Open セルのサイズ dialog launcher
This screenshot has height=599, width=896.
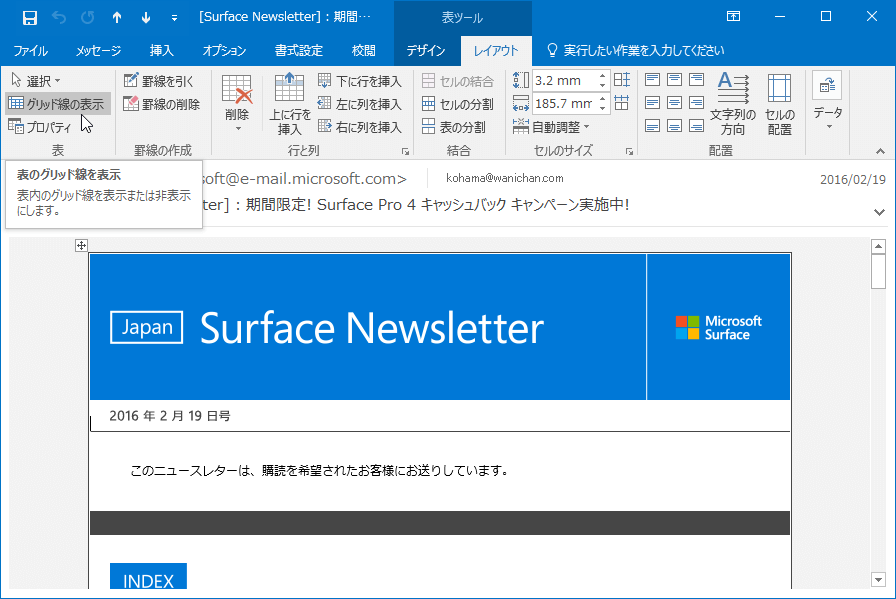tap(629, 151)
